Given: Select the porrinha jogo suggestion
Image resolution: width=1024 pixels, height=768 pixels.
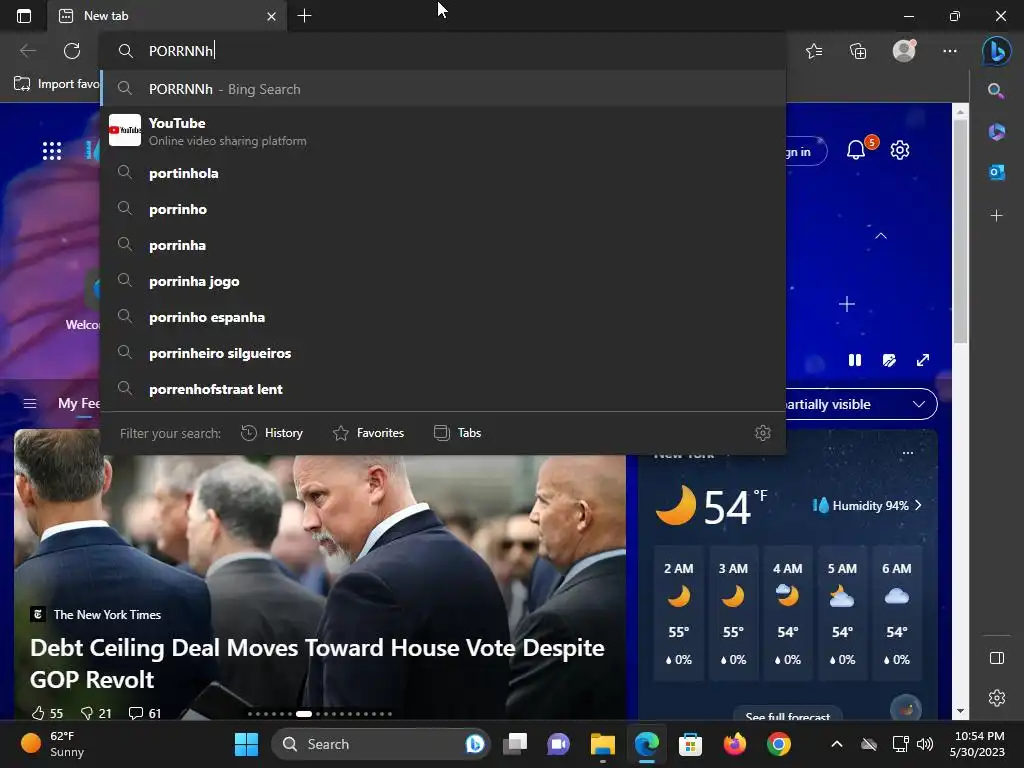Looking at the screenshot, I should pyautogui.click(x=443, y=281).
